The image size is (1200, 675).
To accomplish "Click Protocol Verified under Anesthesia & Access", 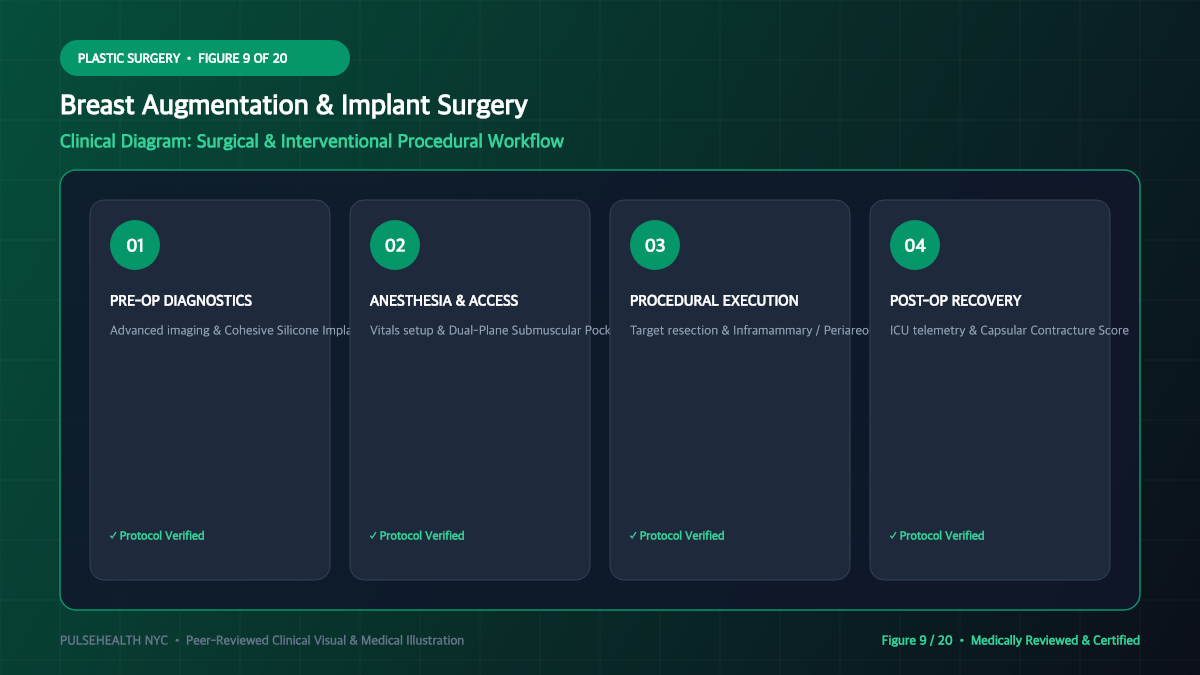I will click(x=417, y=536).
